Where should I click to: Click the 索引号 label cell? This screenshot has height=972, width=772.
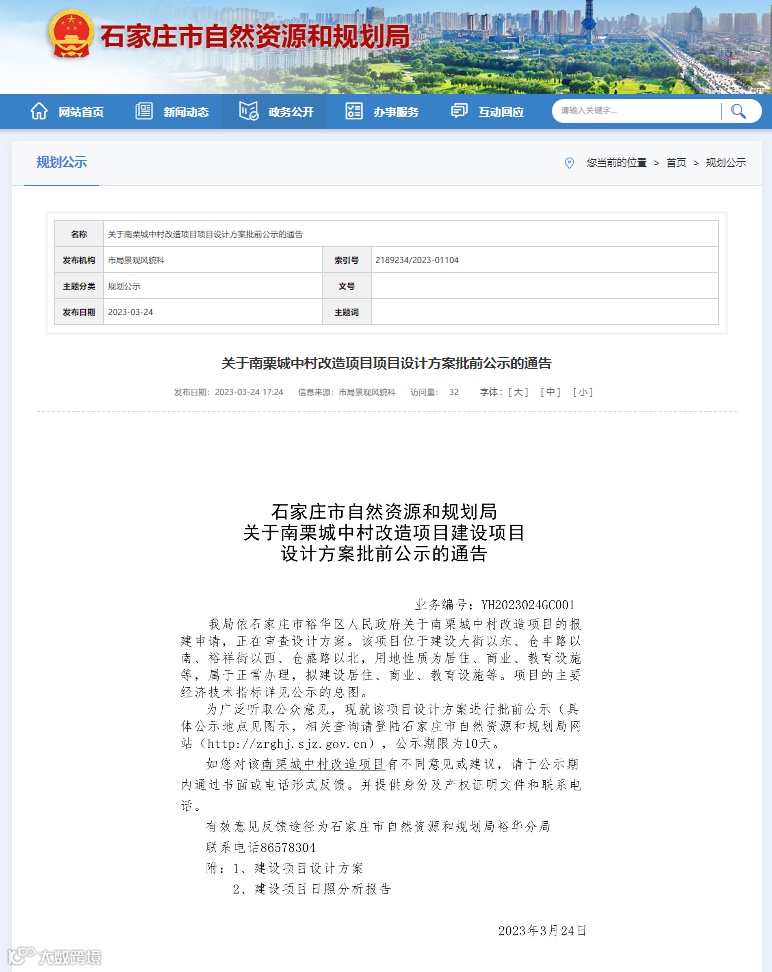[x=347, y=260]
